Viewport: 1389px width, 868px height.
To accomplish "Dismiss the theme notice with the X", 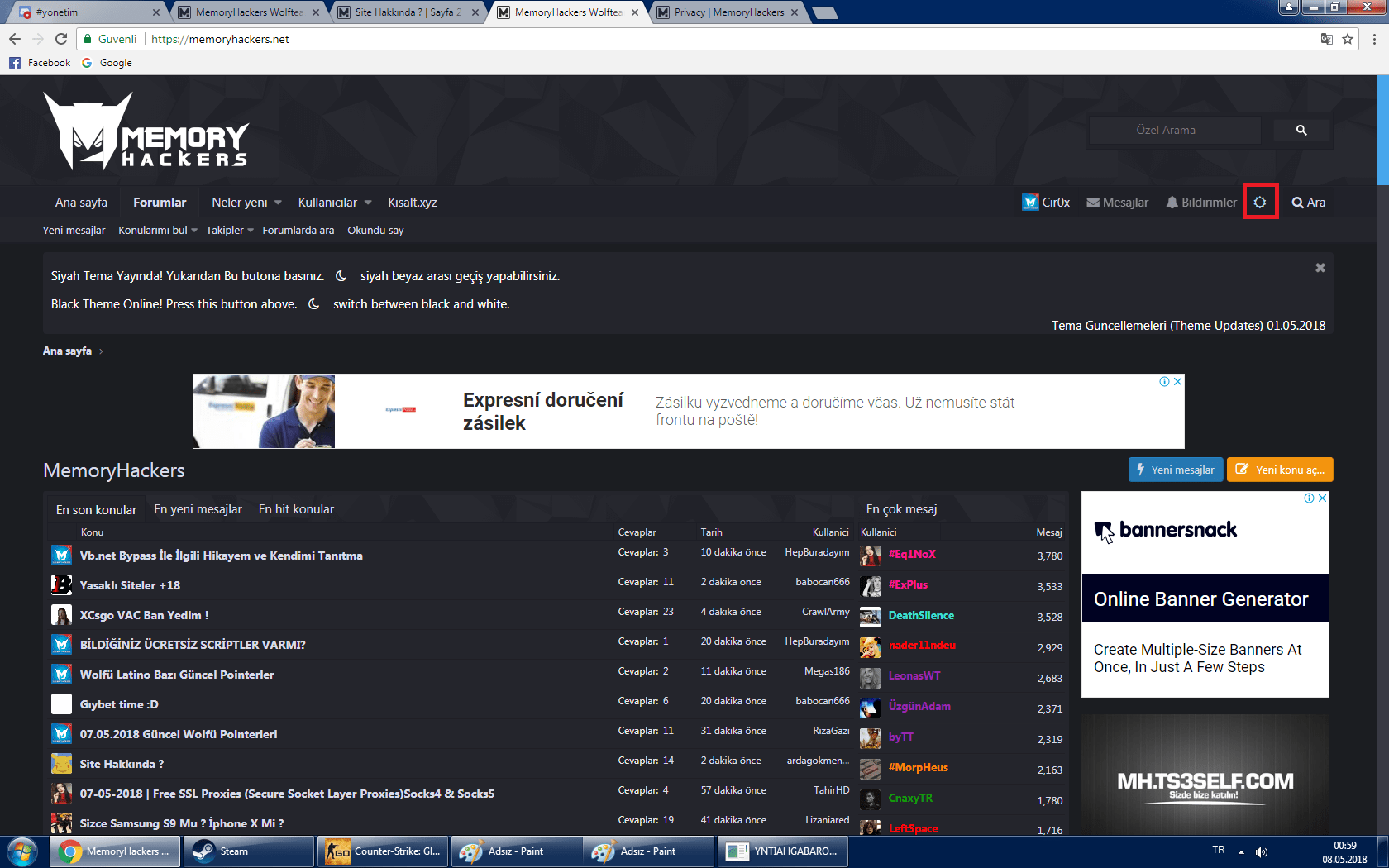I will click(1320, 268).
